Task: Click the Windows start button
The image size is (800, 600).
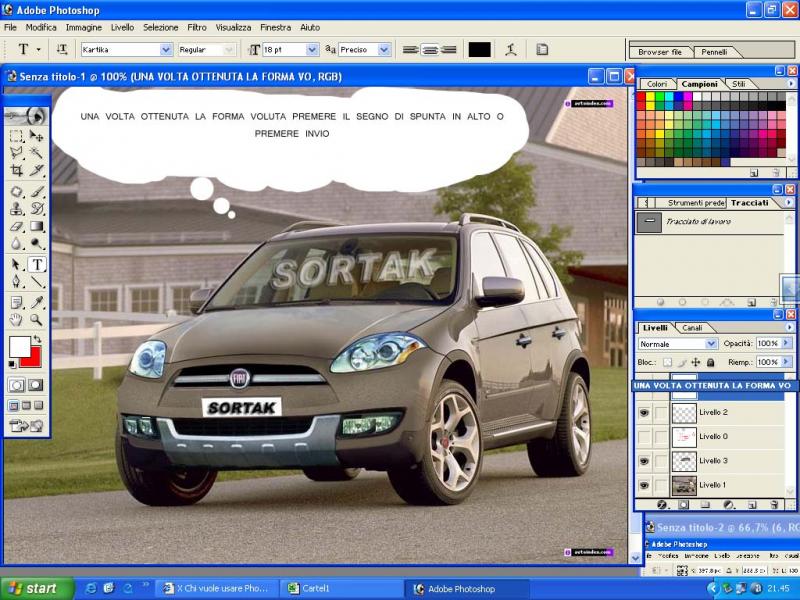Action: pyautogui.click(x=37, y=589)
